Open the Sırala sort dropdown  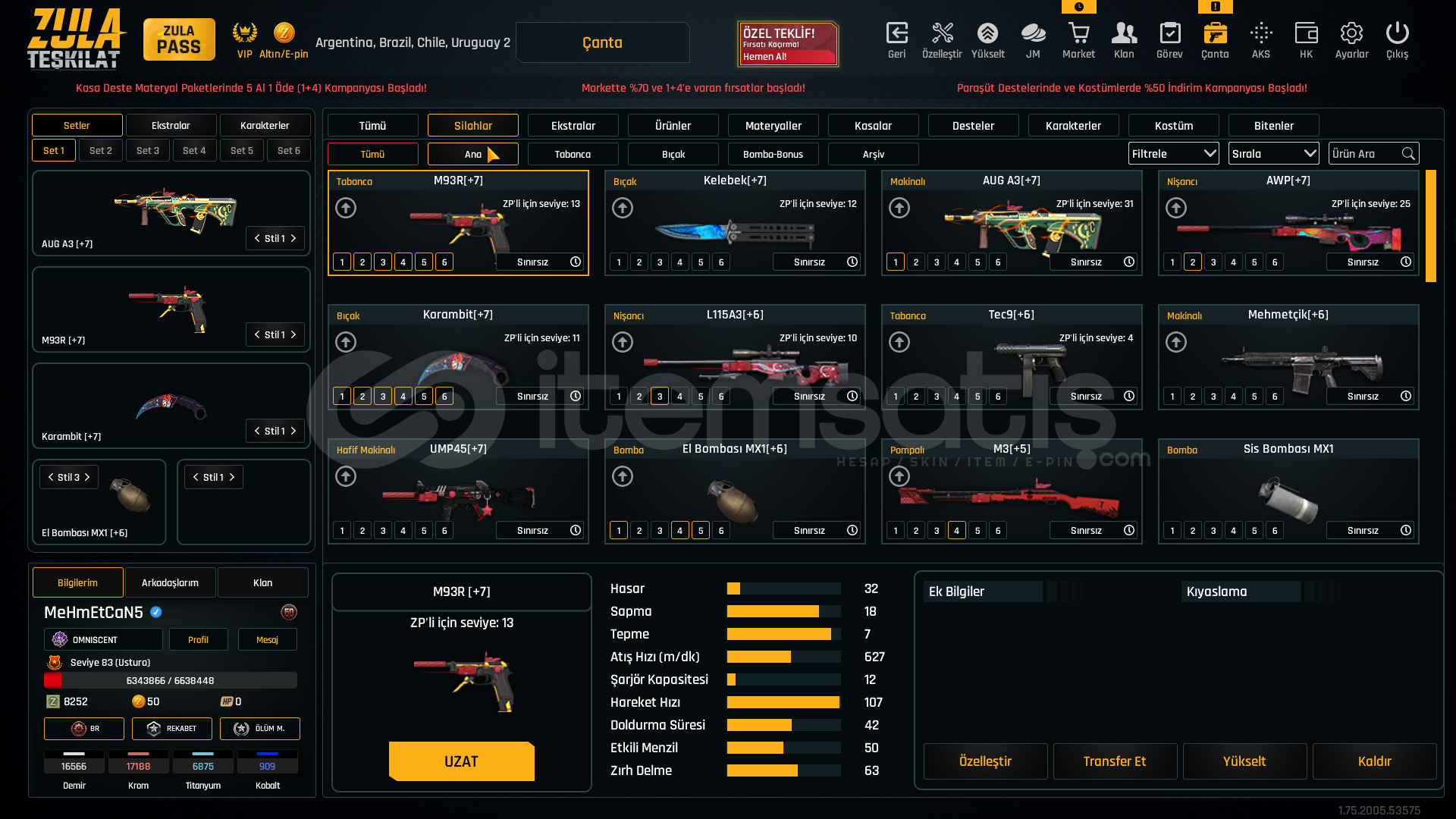pos(1273,154)
